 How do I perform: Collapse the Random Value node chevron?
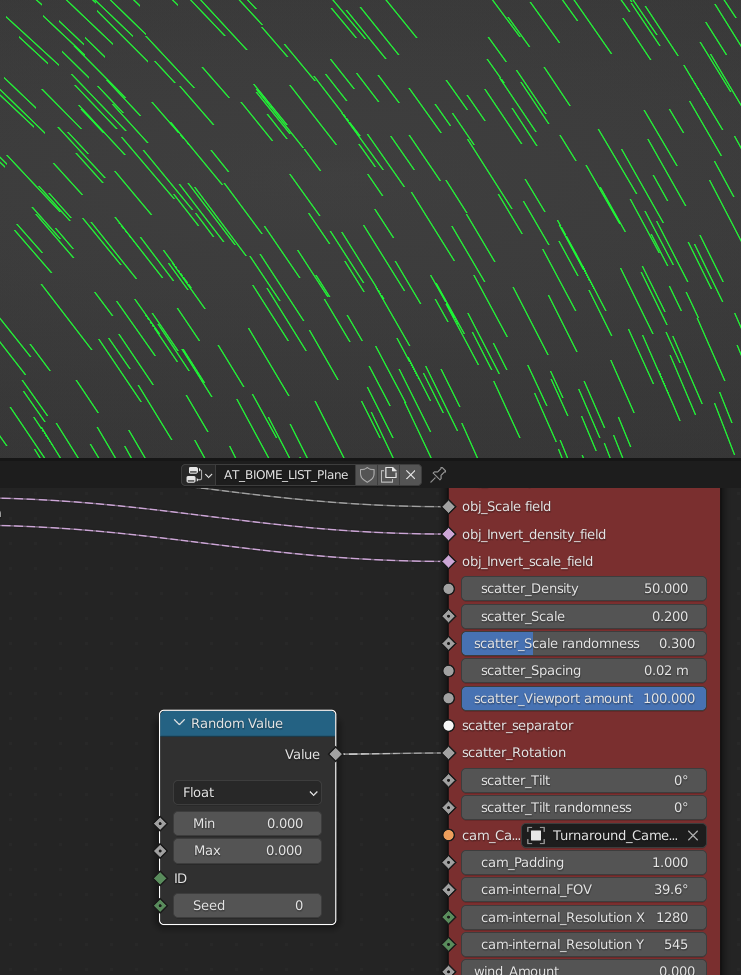[x=180, y=723]
